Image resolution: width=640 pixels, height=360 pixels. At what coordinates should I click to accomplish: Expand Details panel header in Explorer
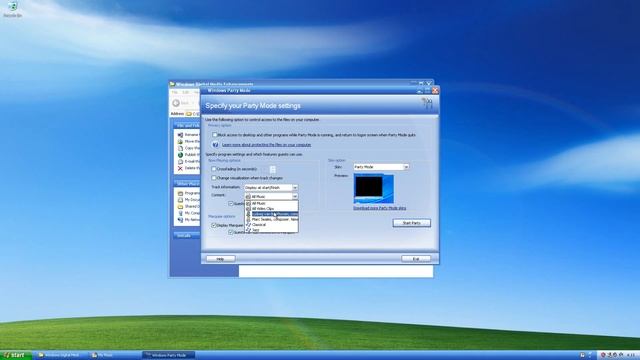point(187,236)
